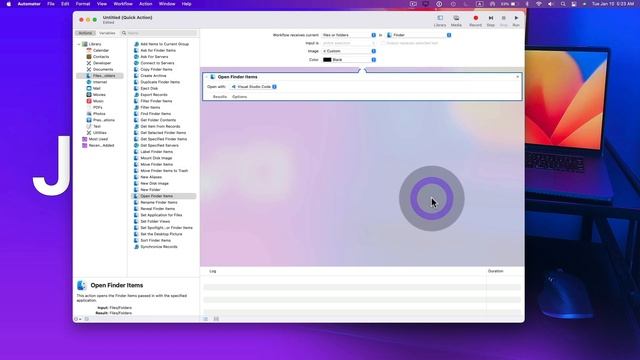Open the Workflow menu
Image resolution: width=640 pixels, height=360 pixels.
(x=123, y=4)
